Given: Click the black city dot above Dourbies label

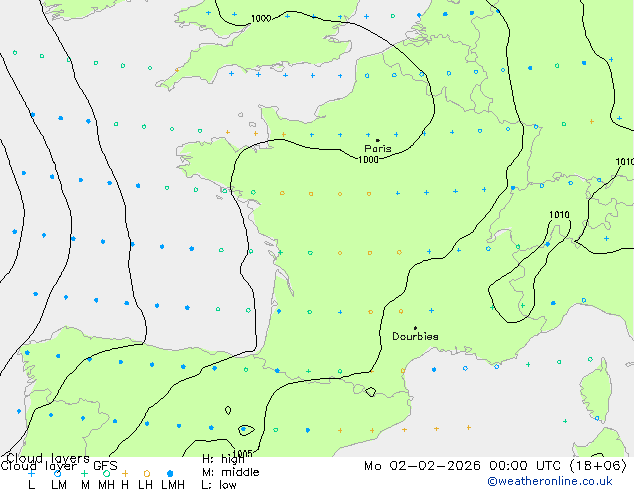Looking at the screenshot, I should pyautogui.click(x=415, y=328).
